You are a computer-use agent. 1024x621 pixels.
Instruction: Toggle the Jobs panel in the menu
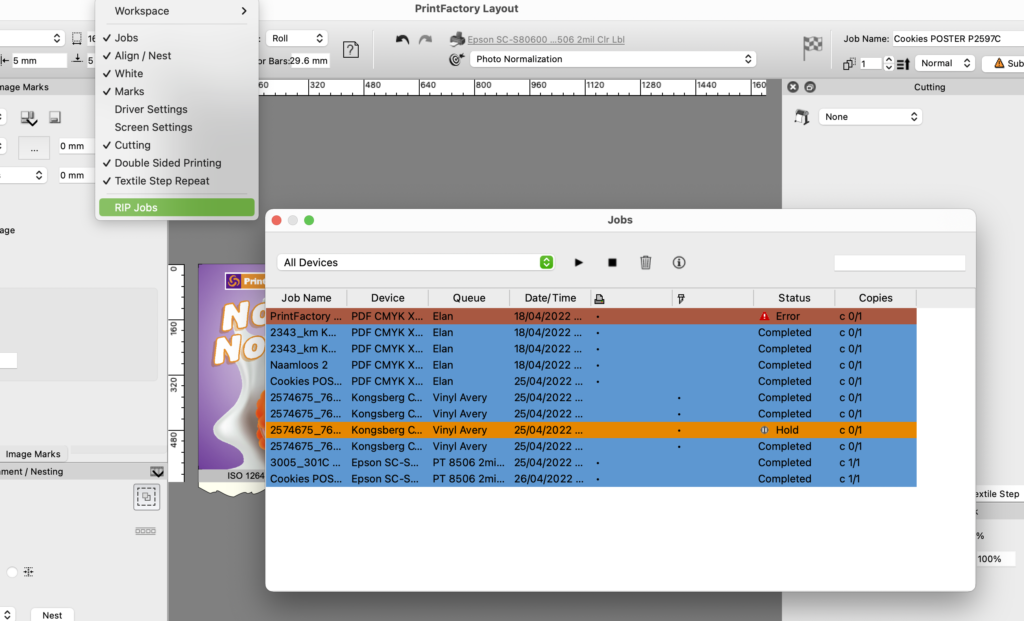click(x=175, y=38)
